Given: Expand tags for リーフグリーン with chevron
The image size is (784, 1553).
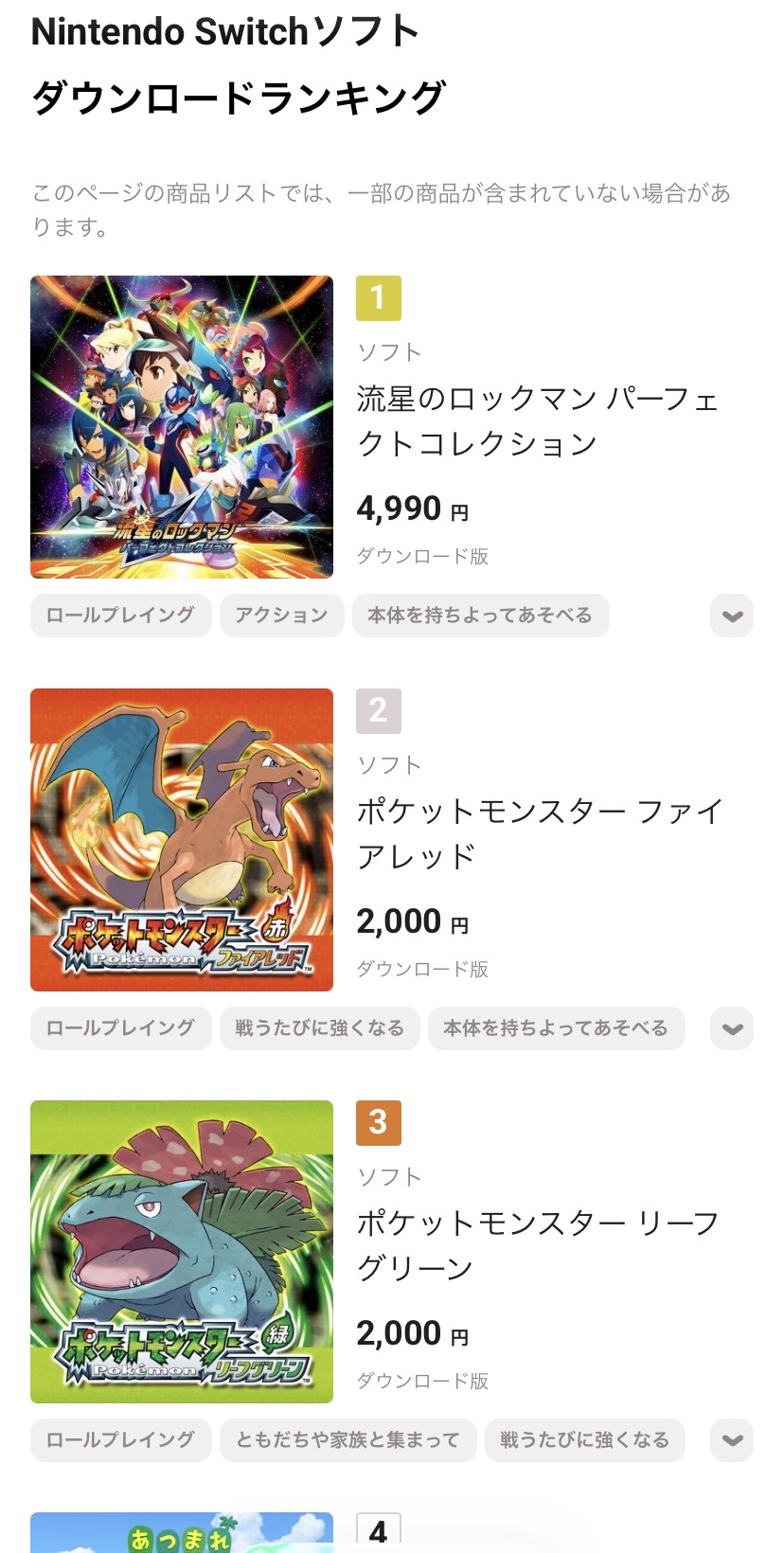Looking at the screenshot, I should (x=732, y=1440).
